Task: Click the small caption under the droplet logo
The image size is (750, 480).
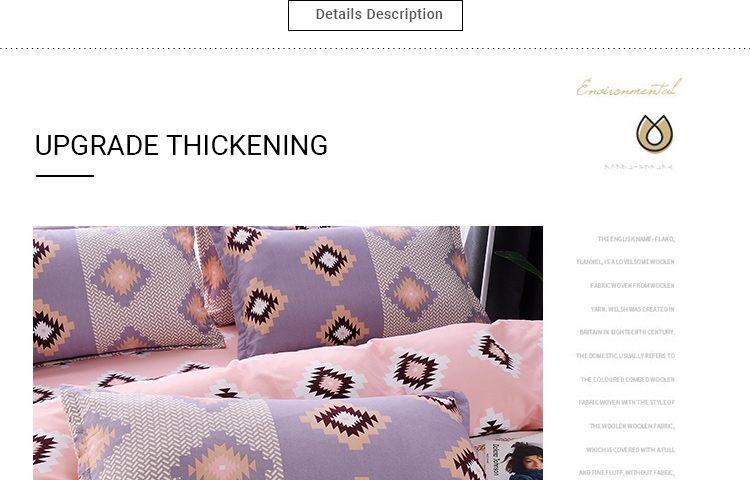Action: 639,167
